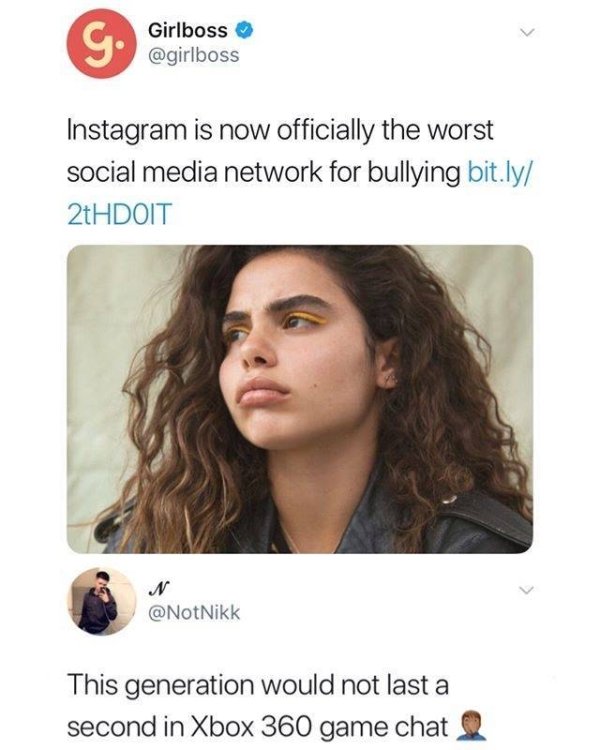Open the NotNikk profile picture
Viewport: 600px width, 750px height.
pos(102,602)
